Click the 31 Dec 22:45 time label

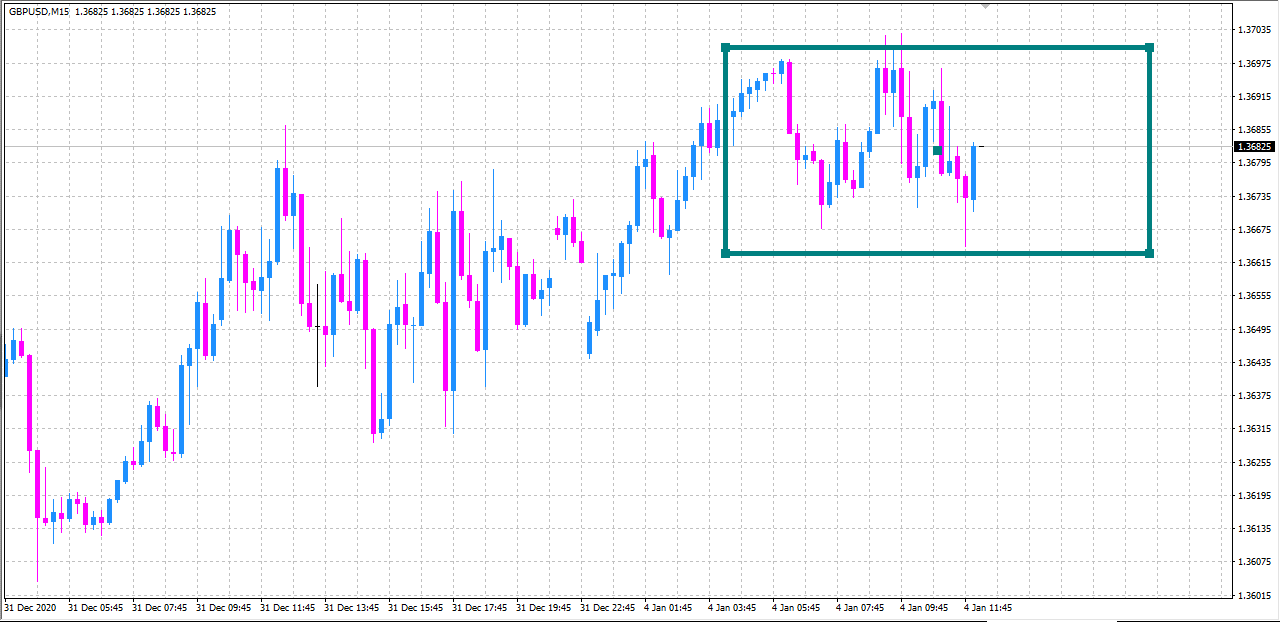608,607
